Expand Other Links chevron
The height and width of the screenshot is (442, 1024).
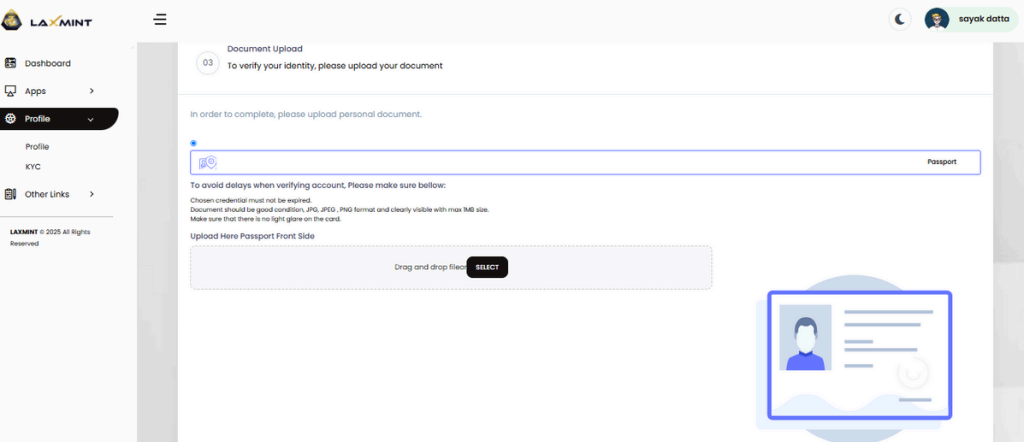pyautogui.click(x=92, y=194)
